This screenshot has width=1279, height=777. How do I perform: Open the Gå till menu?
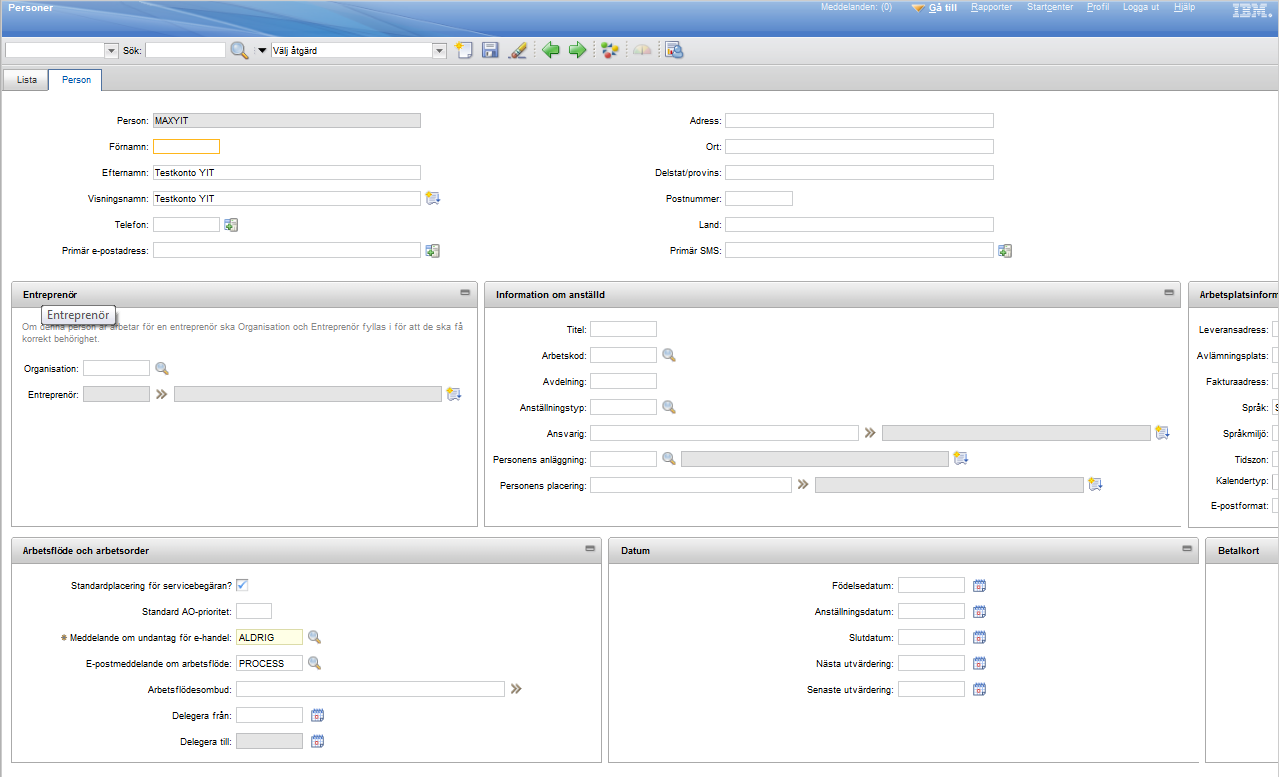pos(942,7)
